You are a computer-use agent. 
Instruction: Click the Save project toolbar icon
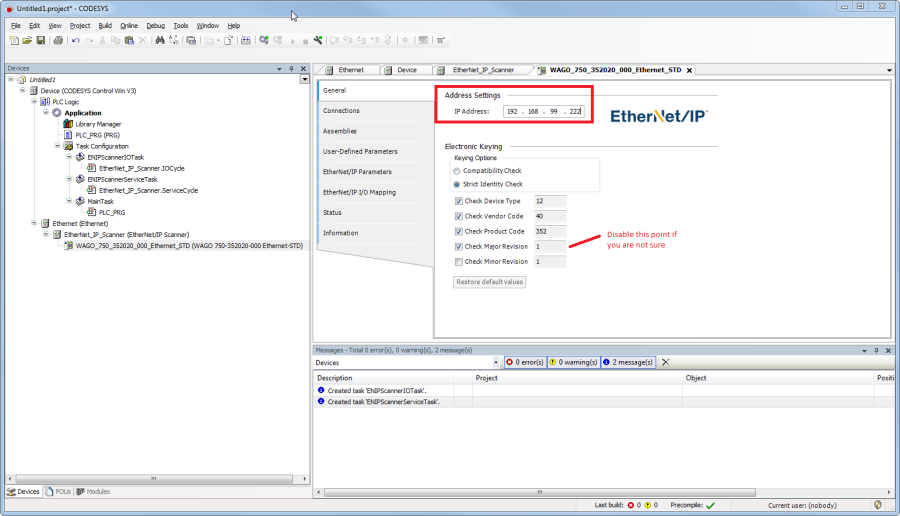41,40
